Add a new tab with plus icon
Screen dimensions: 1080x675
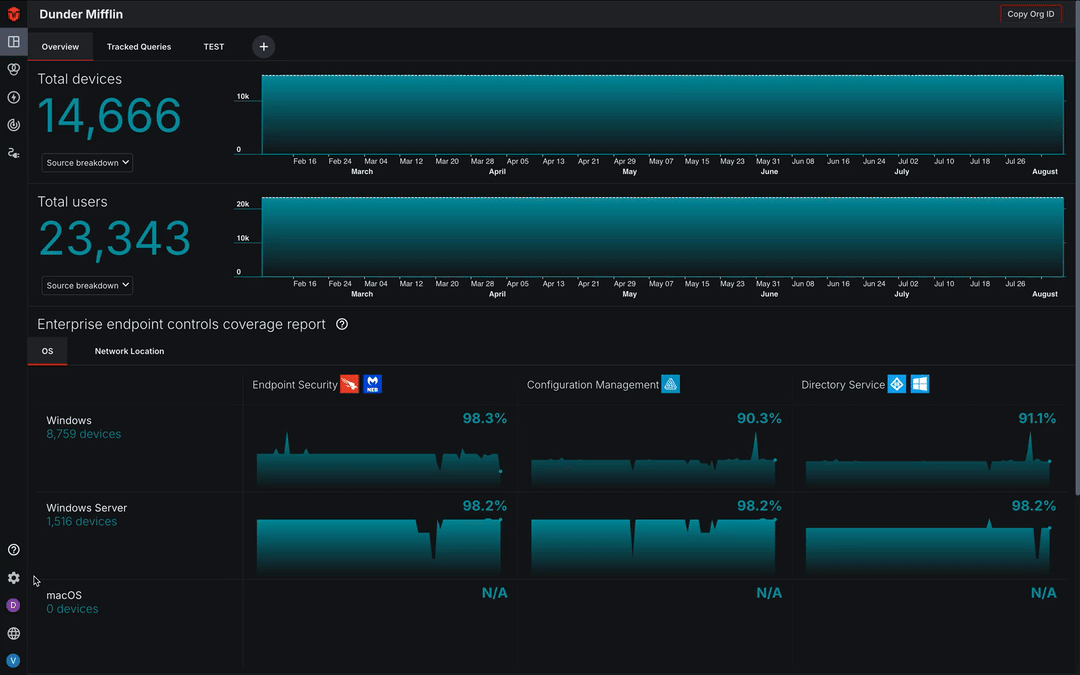point(263,47)
